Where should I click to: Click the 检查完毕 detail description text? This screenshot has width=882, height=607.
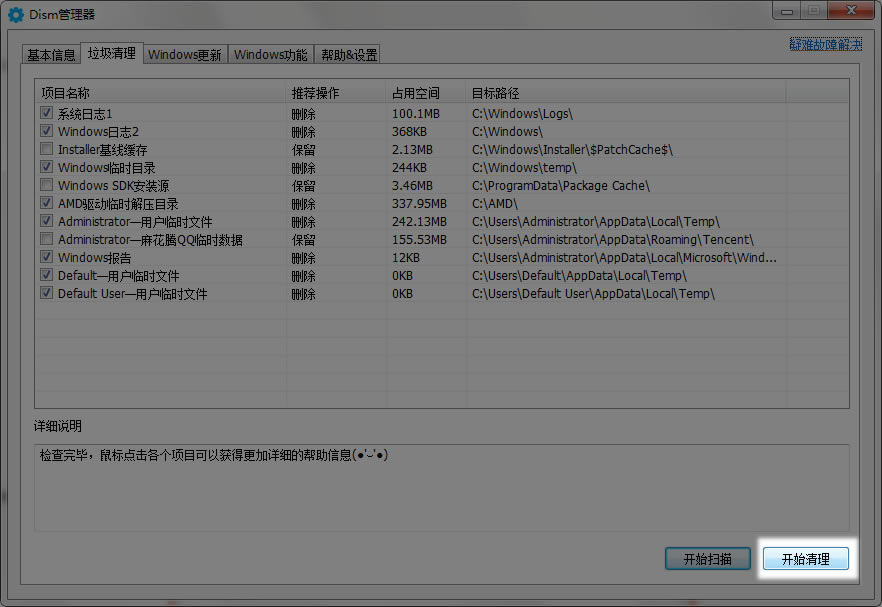point(214,455)
